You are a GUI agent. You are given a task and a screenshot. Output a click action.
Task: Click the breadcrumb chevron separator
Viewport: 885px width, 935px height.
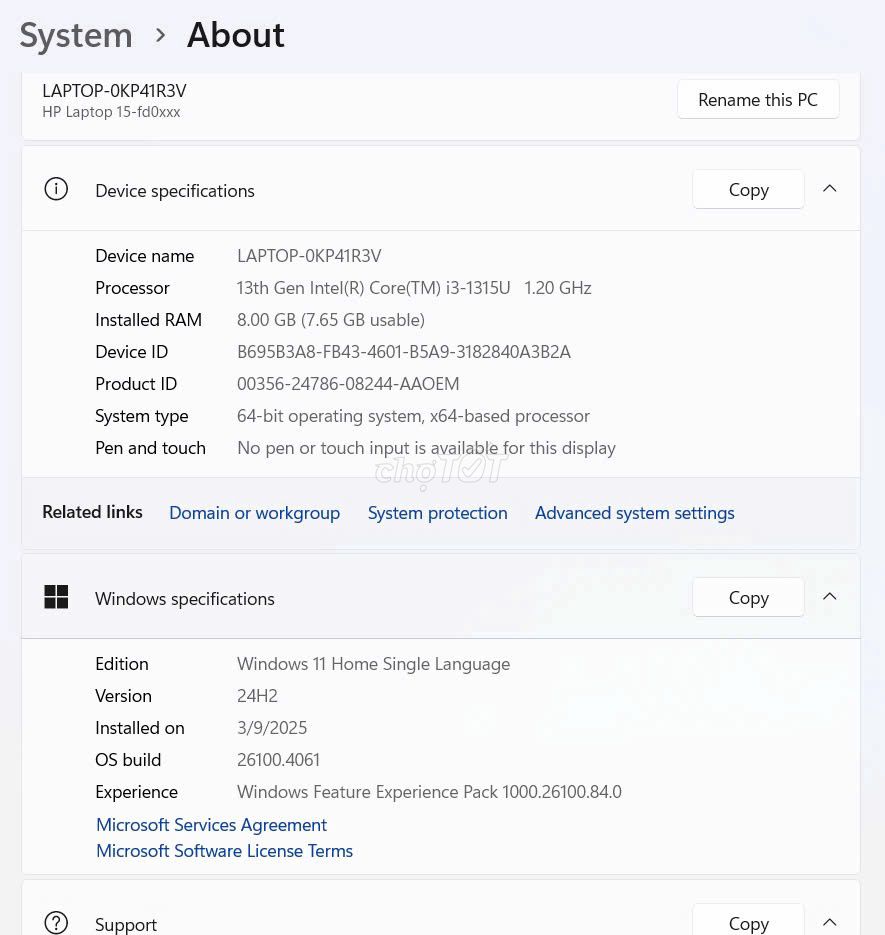pos(160,36)
